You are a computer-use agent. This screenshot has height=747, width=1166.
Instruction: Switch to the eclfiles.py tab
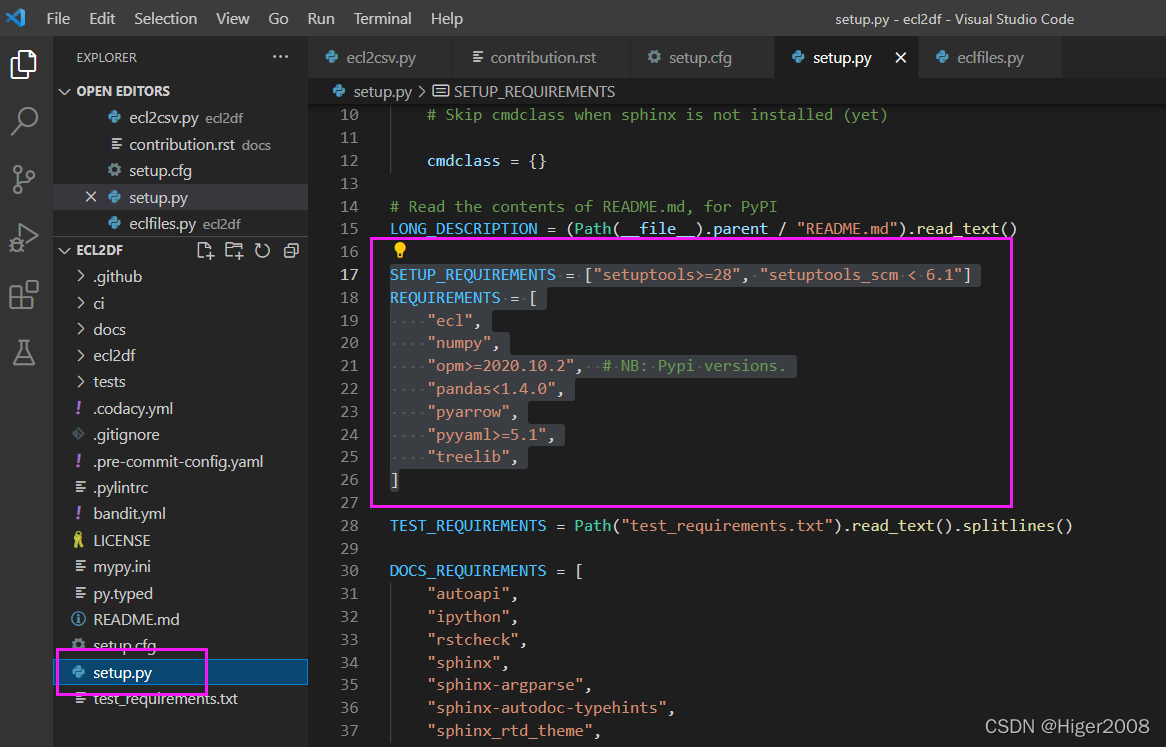click(989, 57)
